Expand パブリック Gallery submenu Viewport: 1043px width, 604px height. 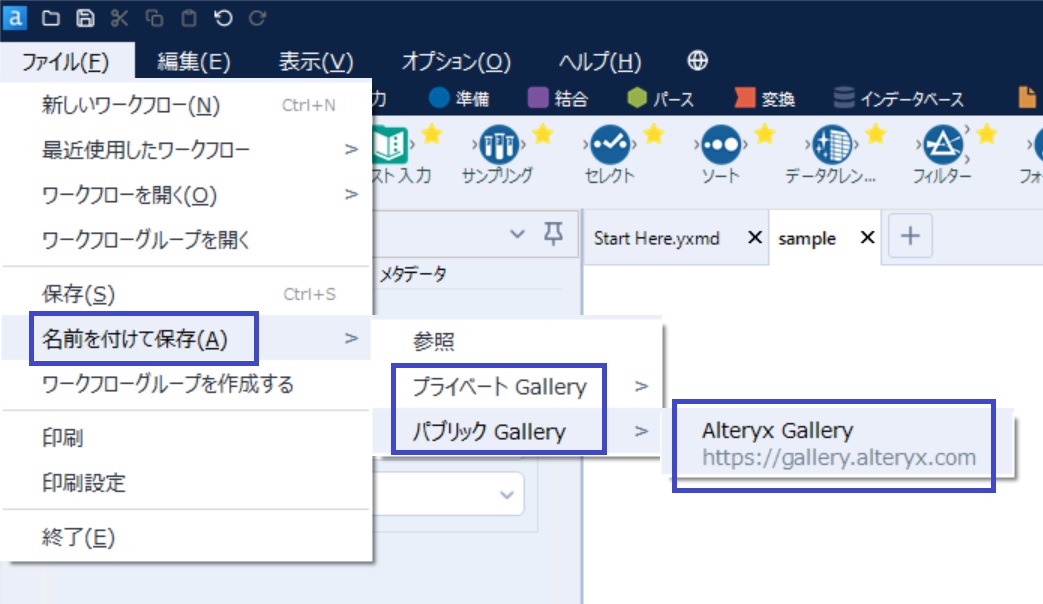click(641, 431)
